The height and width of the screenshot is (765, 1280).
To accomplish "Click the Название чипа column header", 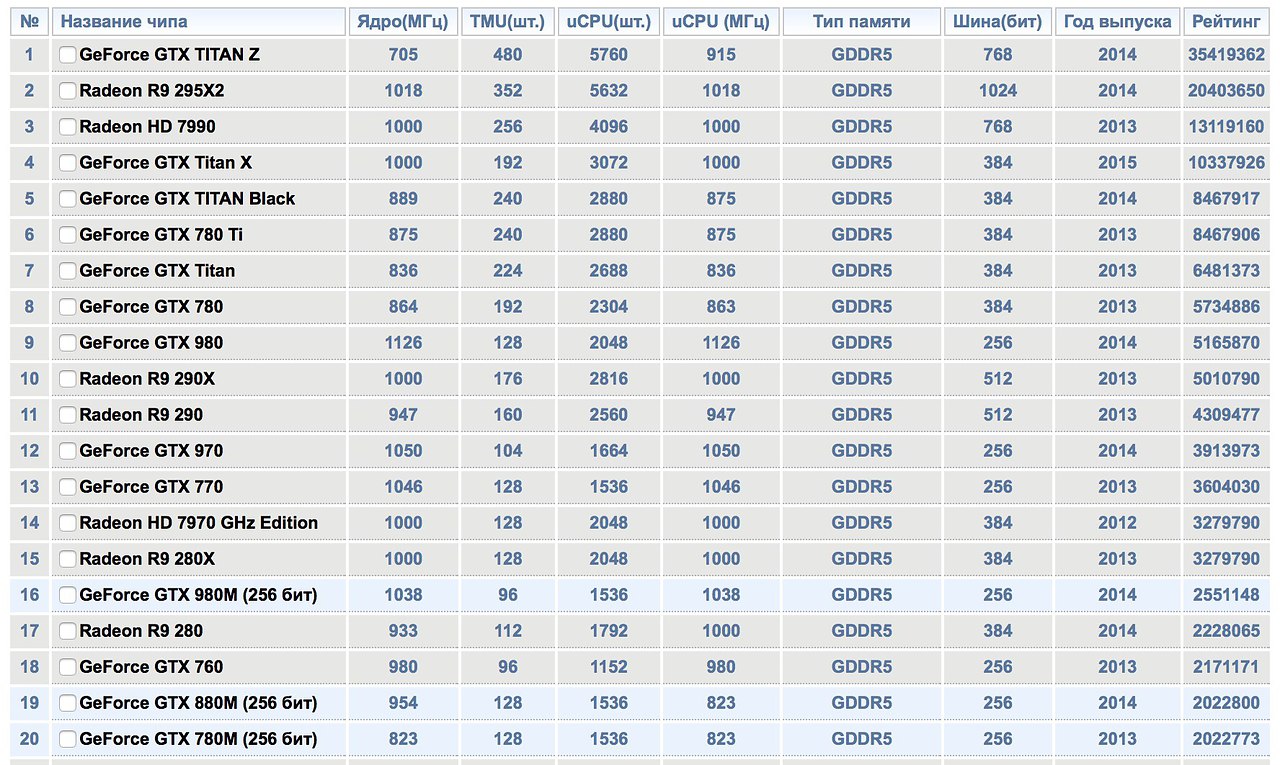I will click(x=124, y=21).
